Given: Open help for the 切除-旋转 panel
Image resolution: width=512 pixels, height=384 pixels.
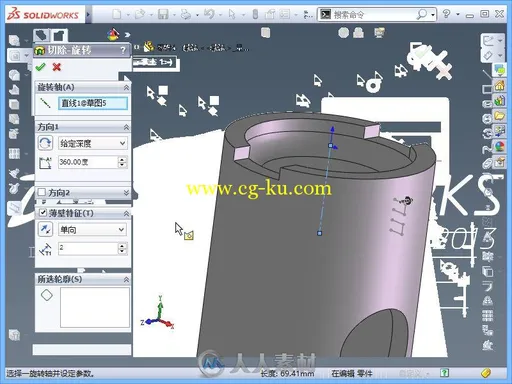Looking at the screenshot, I should coord(123,50).
